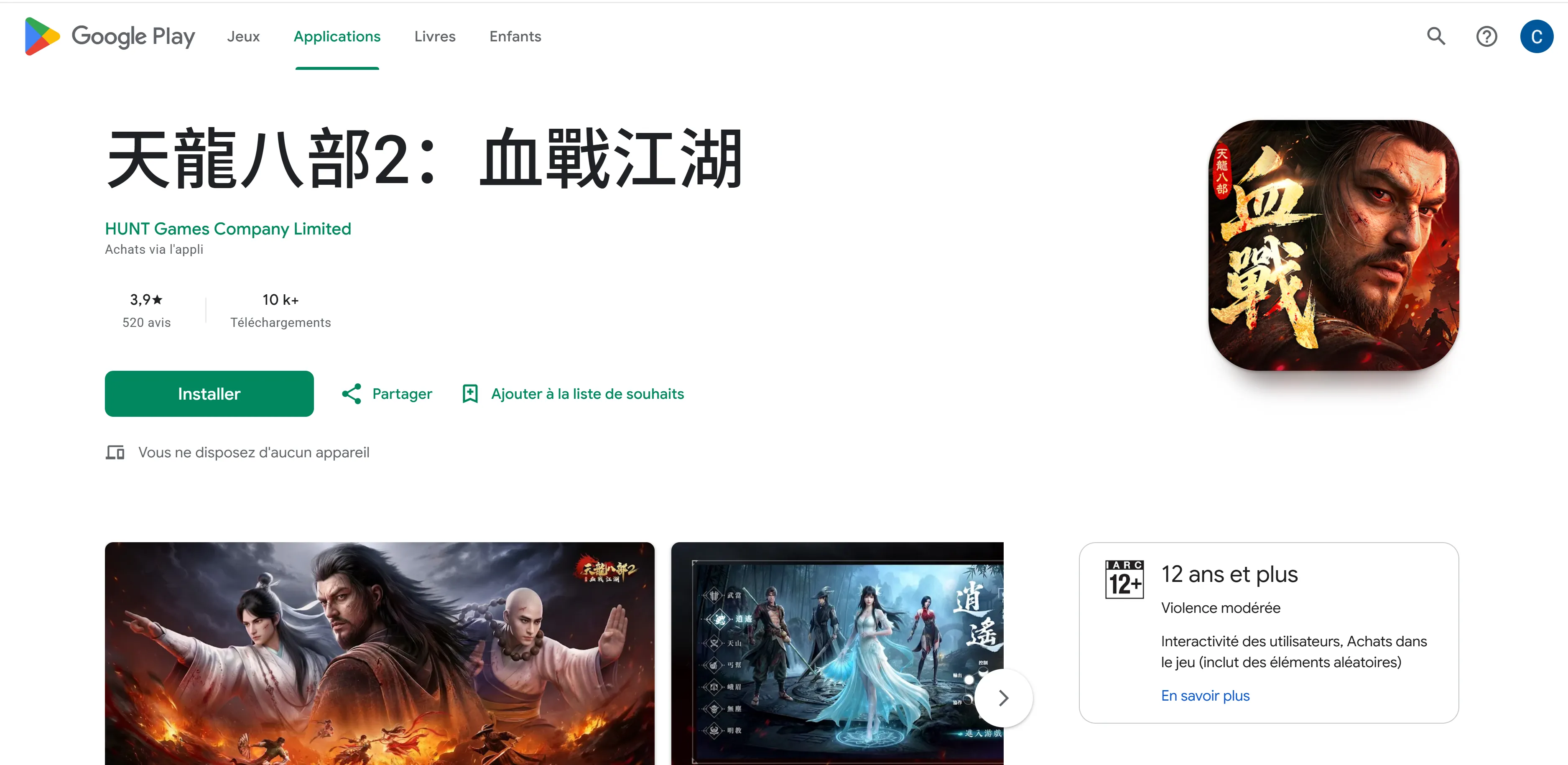Go to the Livres tab
Viewport: 1568px width, 765px height.
tap(435, 36)
